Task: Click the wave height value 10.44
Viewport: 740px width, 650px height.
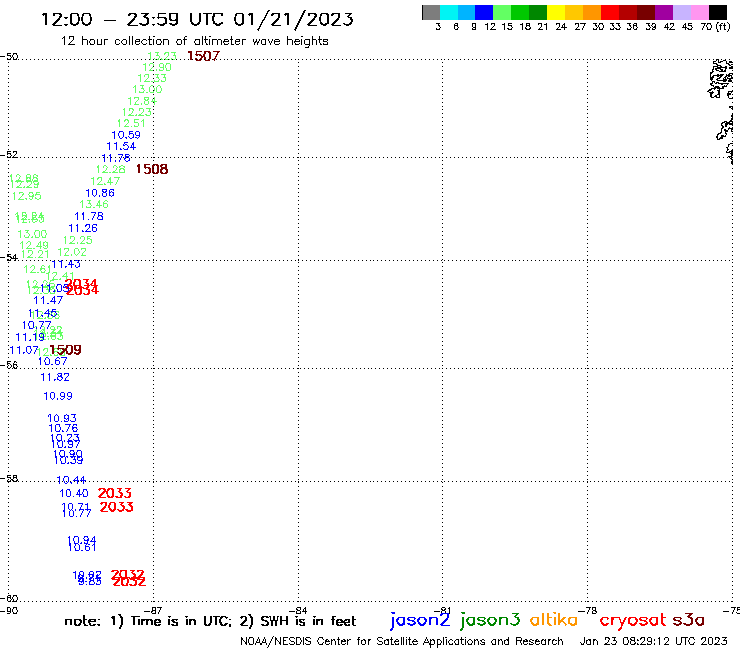Action: [x=71, y=481]
